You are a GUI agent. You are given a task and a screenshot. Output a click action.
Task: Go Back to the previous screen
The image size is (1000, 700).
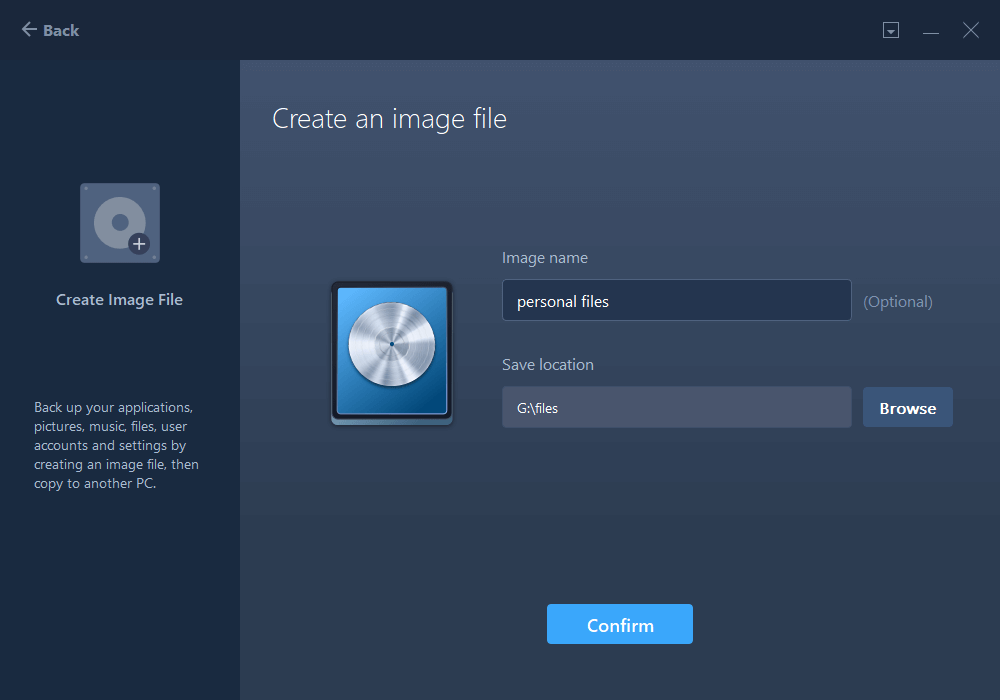[49, 30]
